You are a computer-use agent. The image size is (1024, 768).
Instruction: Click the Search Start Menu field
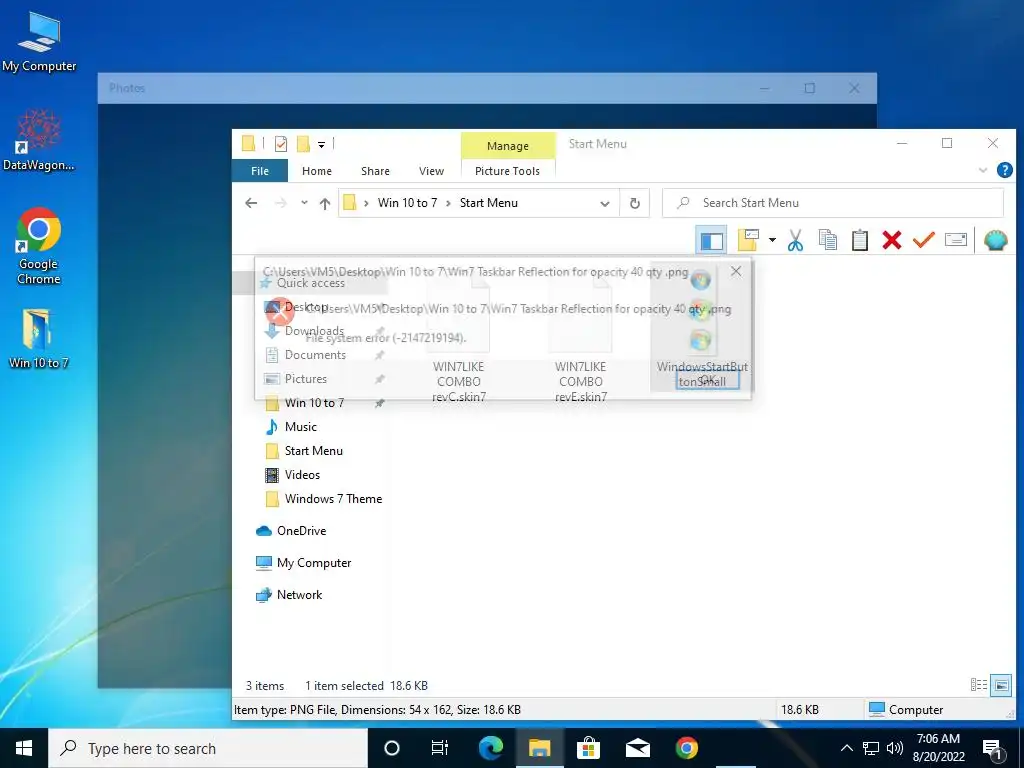[833, 203]
